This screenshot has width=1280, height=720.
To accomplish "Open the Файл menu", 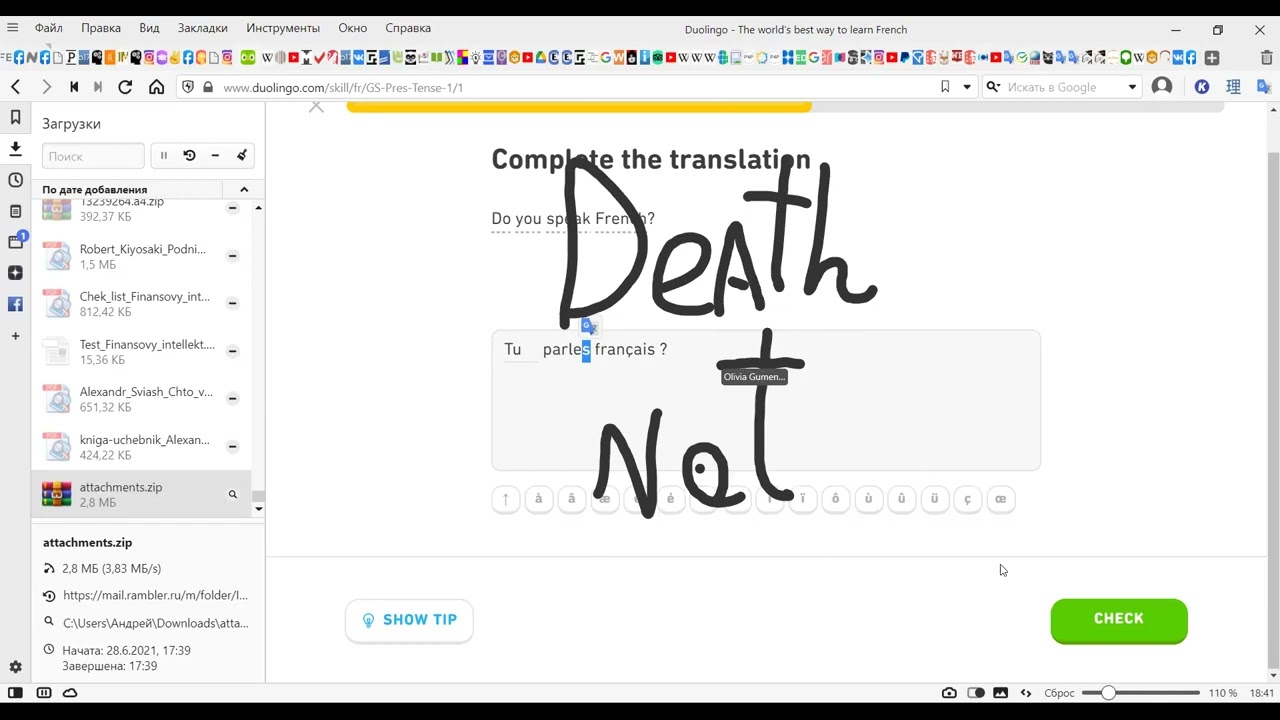I will coord(48,28).
